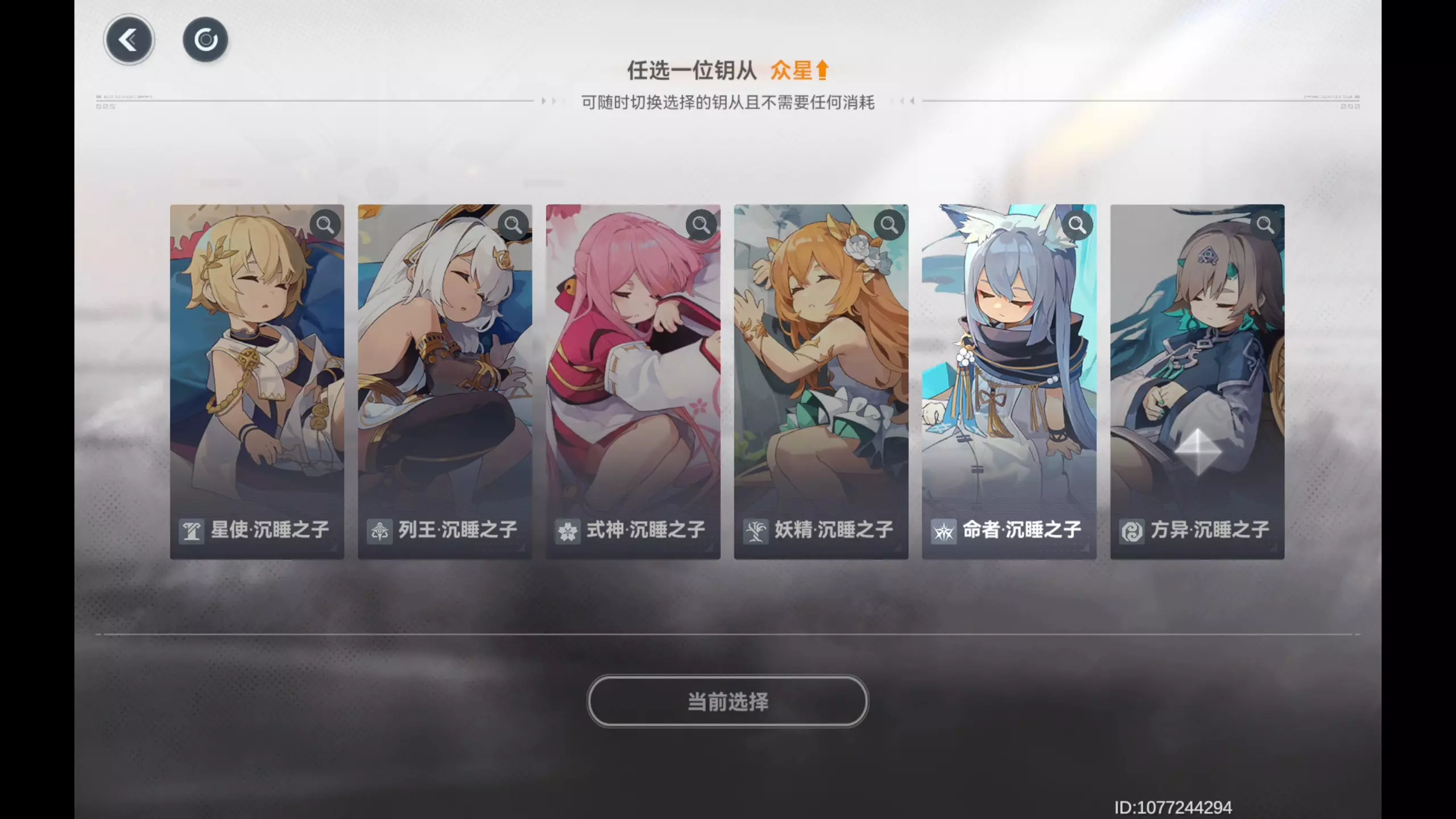The height and width of the screenshot is (819, 1456).
Task: Pick the pink-haired 式神·沉睡之子 card
Action: click(x=633, y=382)
